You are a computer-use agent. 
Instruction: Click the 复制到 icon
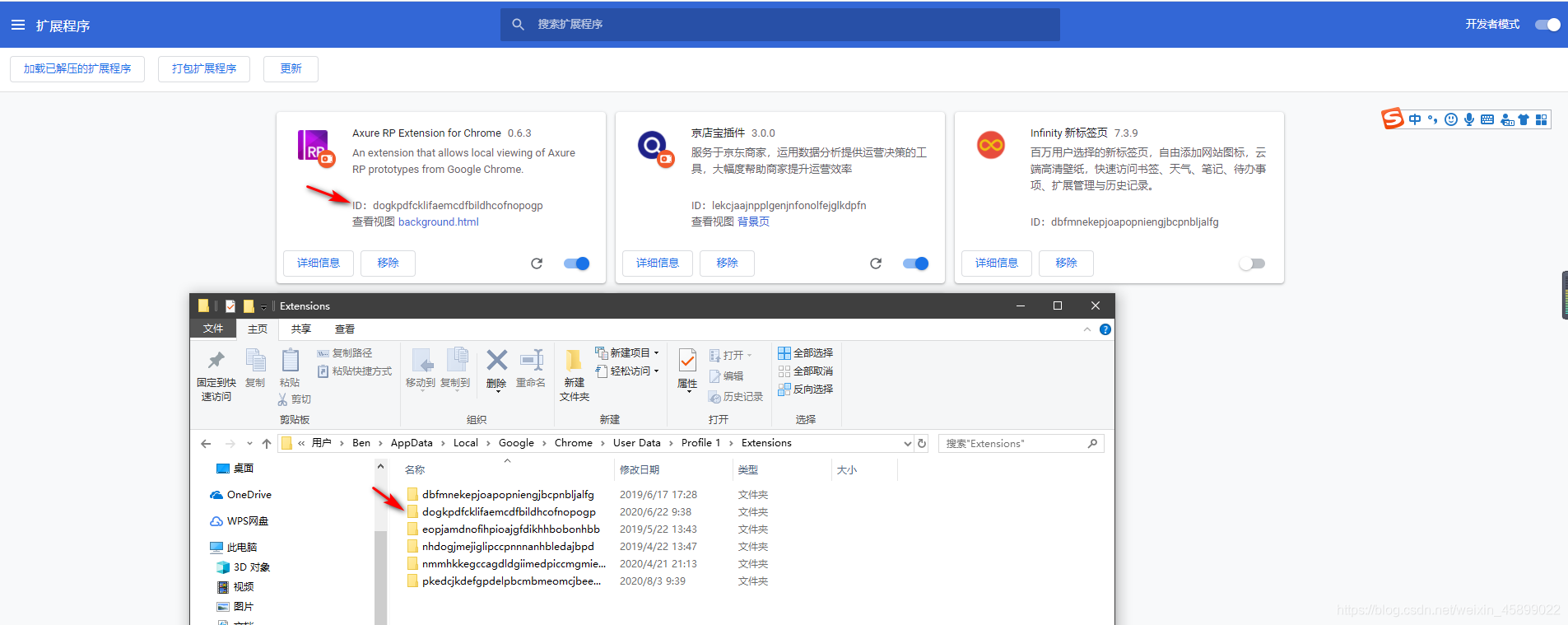[456, 360]
